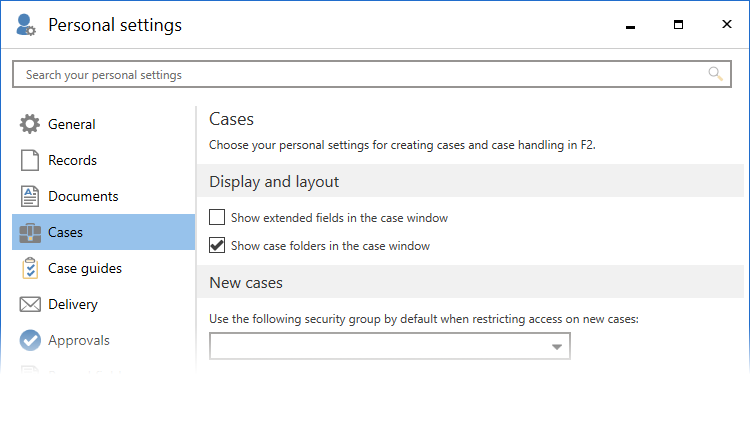750x426 pixels.
Task: Maximize the Personal settings window
Action: click(x=678, y=25)
